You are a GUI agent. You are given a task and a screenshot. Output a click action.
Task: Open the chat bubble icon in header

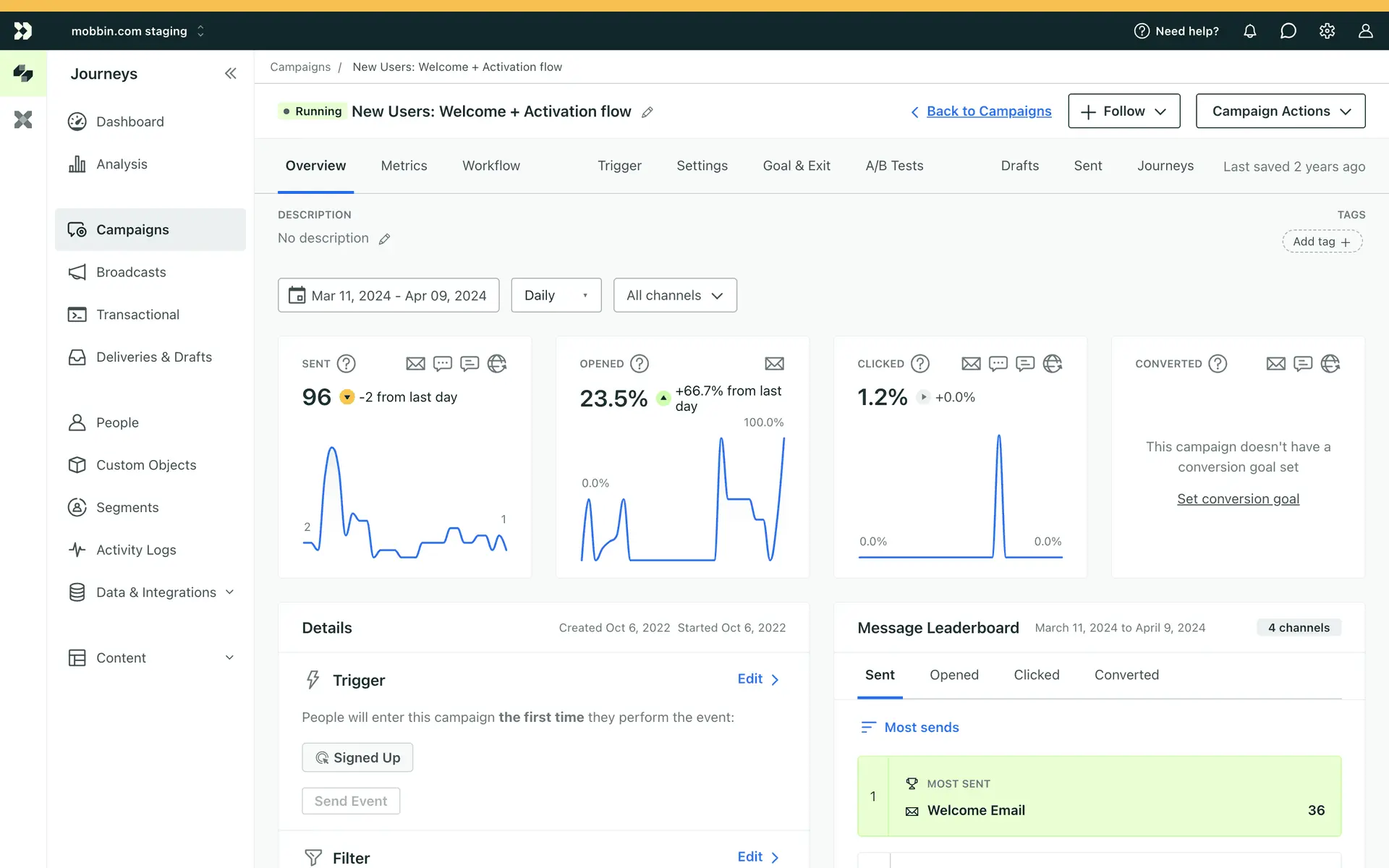[x=1288, y=31]
